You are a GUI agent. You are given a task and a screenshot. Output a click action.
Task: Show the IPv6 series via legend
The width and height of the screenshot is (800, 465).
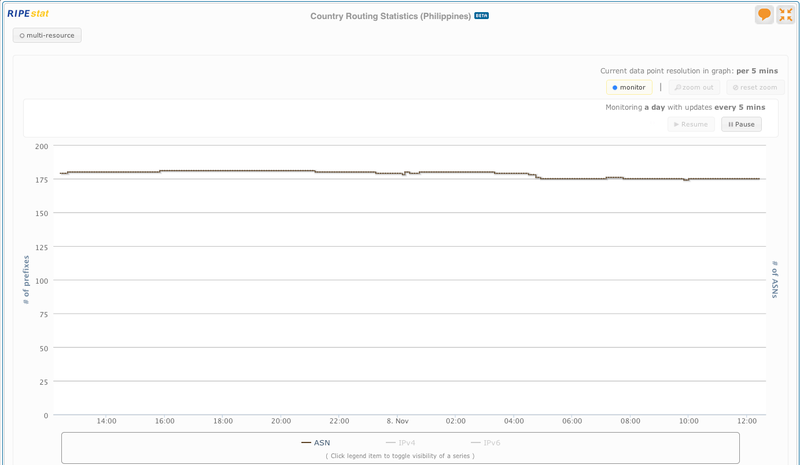click(x=485, y=442)
